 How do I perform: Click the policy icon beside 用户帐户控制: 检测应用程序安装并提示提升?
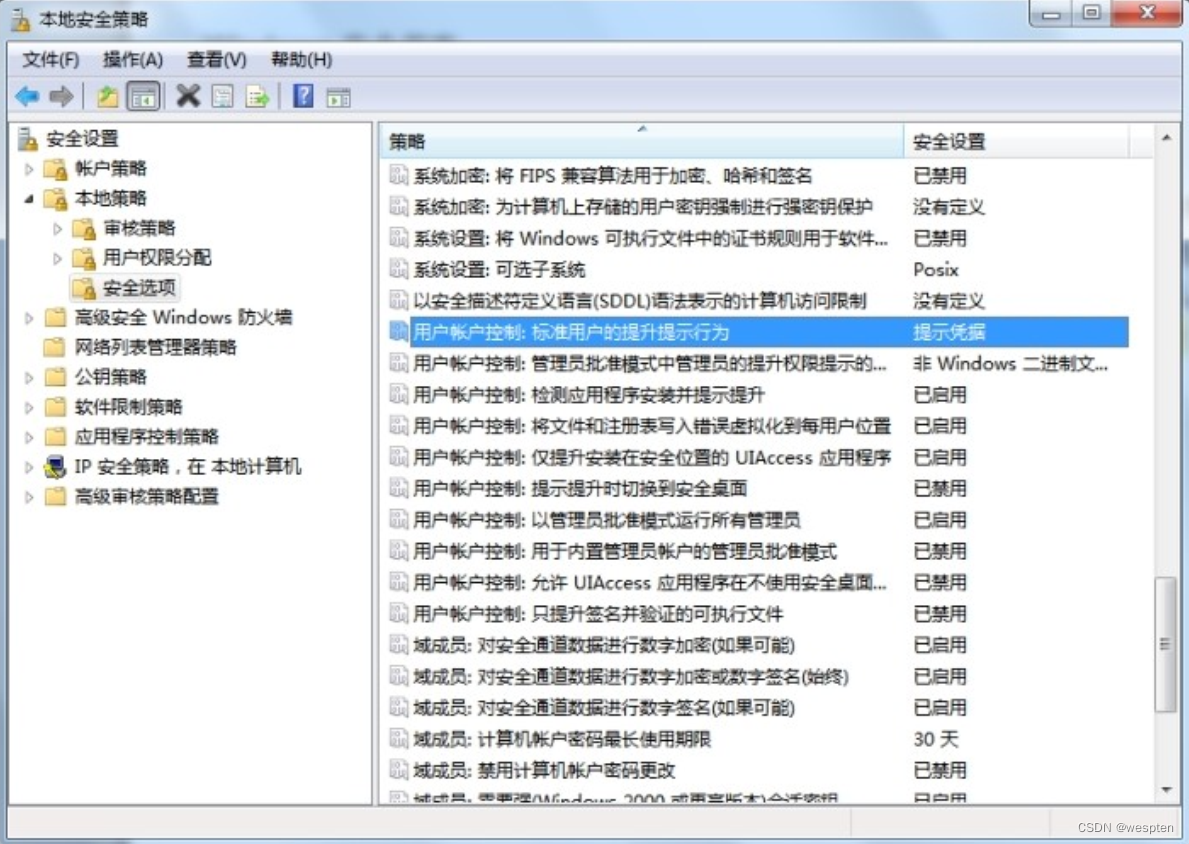point(398,394)
